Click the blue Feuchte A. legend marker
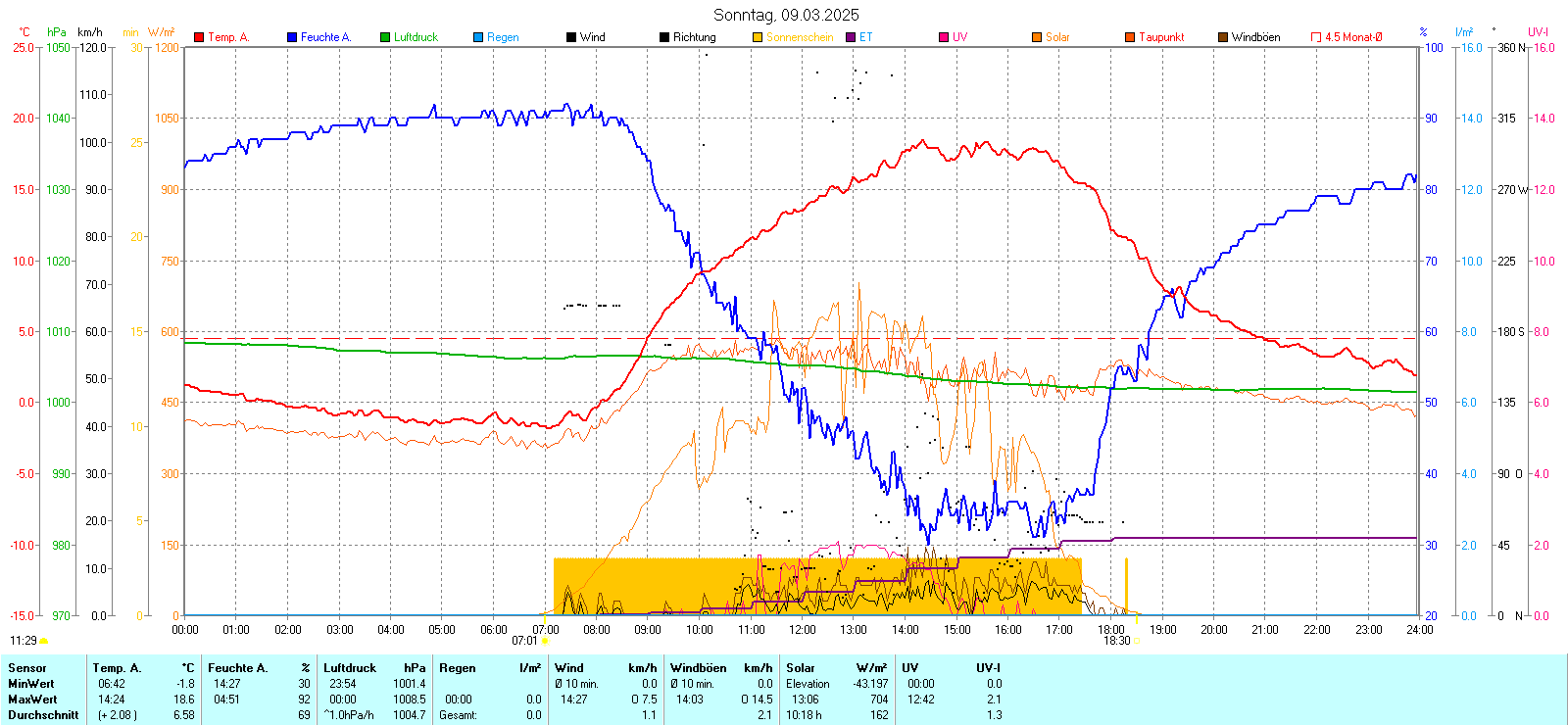Viewport: 1568px width, 725px height. (x=292, y=37)
